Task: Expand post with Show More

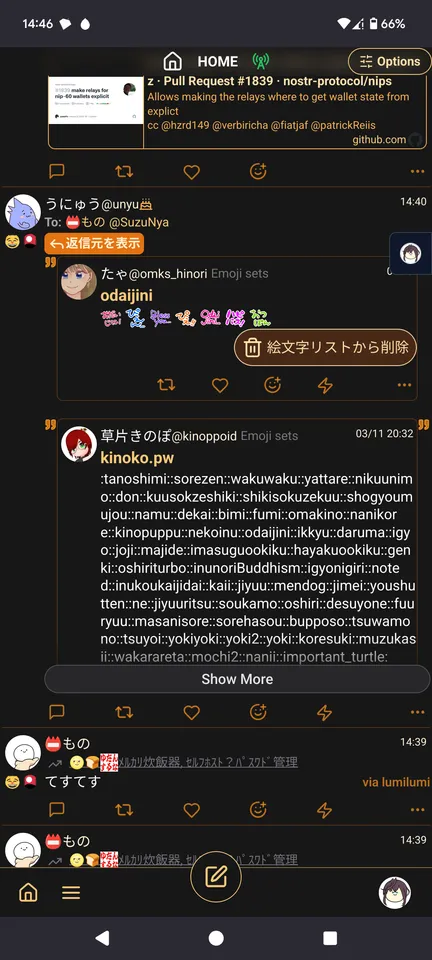Action: (237, 679)
